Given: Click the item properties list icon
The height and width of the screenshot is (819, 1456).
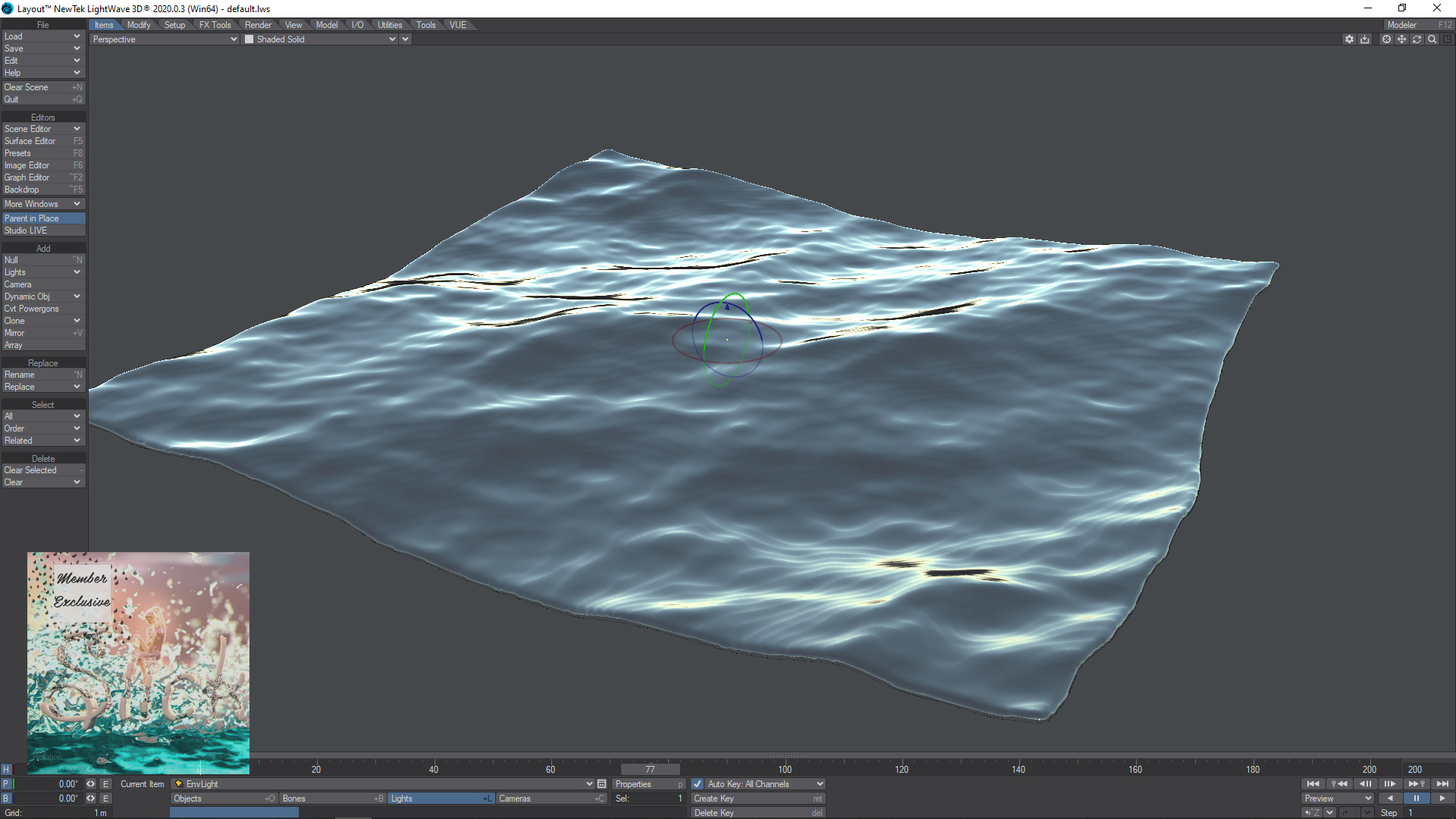Looking at the screenshot, I should (x=602, y=784).
